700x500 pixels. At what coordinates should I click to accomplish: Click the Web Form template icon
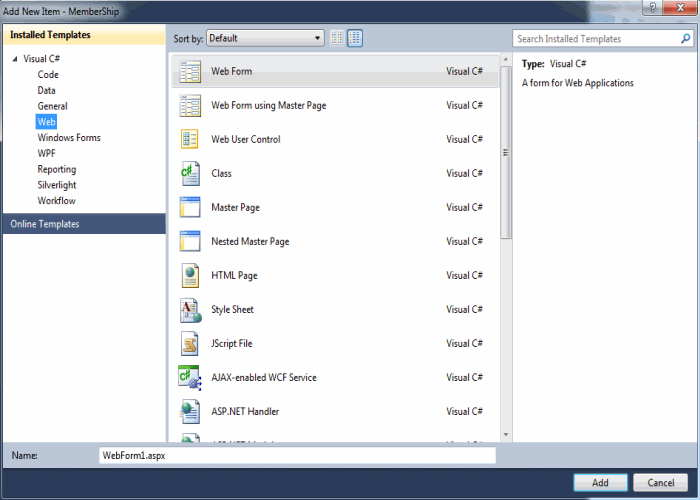coord(190,71)
